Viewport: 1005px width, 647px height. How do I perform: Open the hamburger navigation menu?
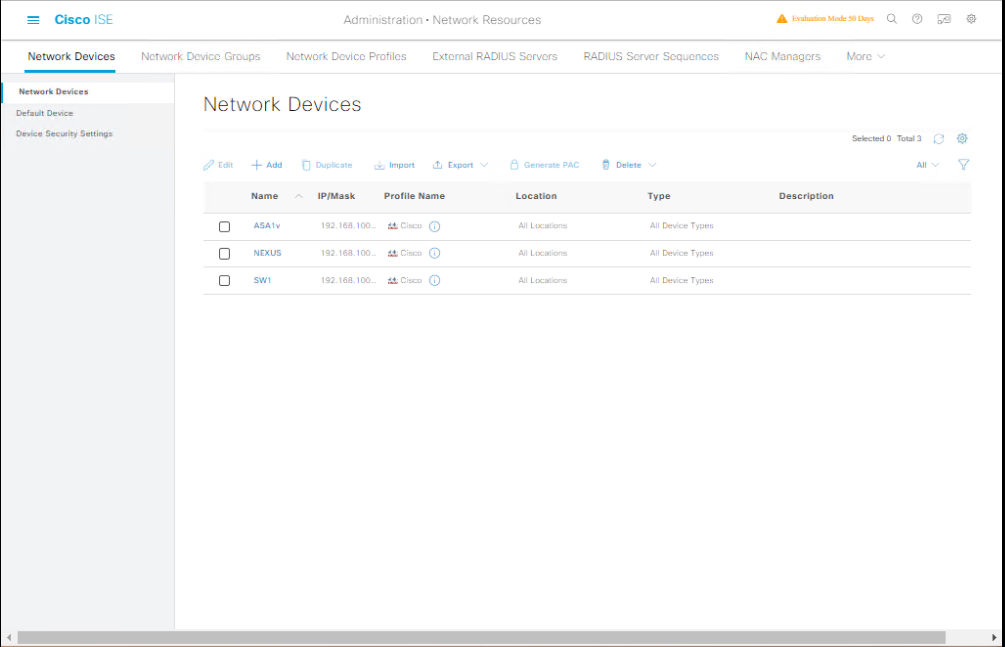point(33,20)
